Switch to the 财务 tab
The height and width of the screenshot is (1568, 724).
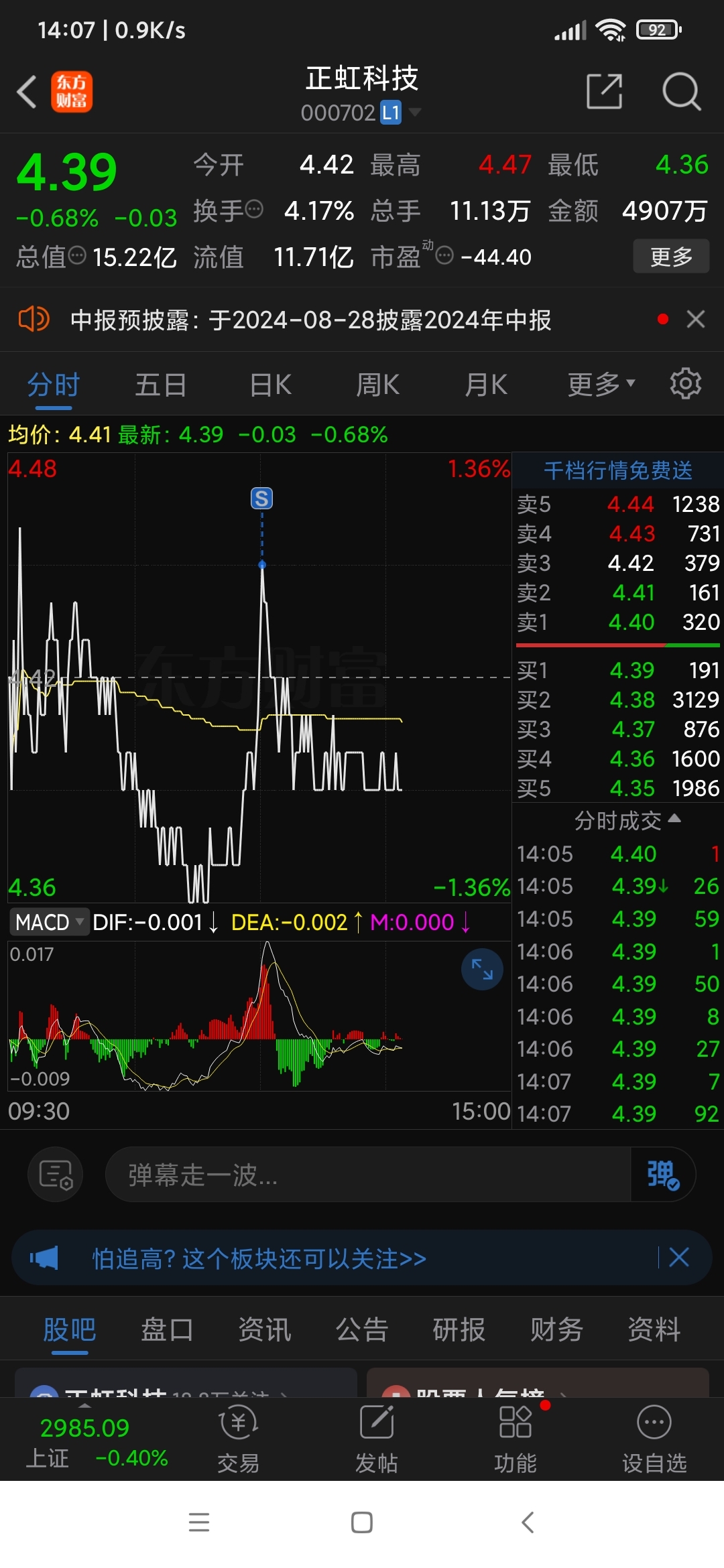[x=556, y=1329]
